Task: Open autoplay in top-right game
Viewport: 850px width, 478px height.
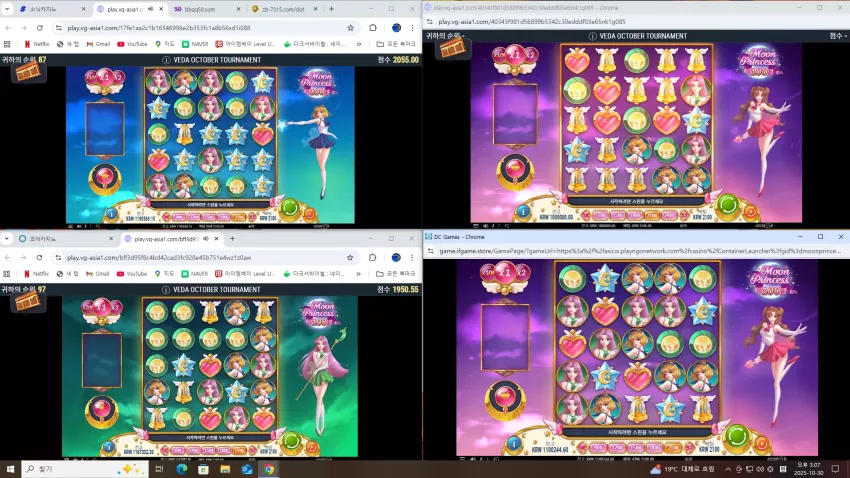Action: (751, 212)
